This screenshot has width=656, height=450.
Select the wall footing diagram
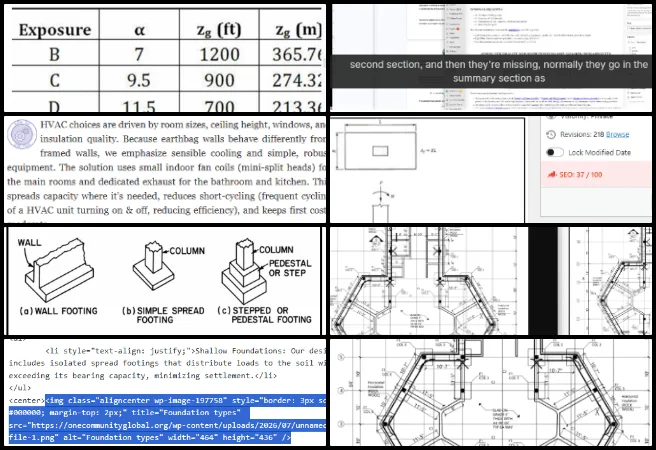(59, 277)
